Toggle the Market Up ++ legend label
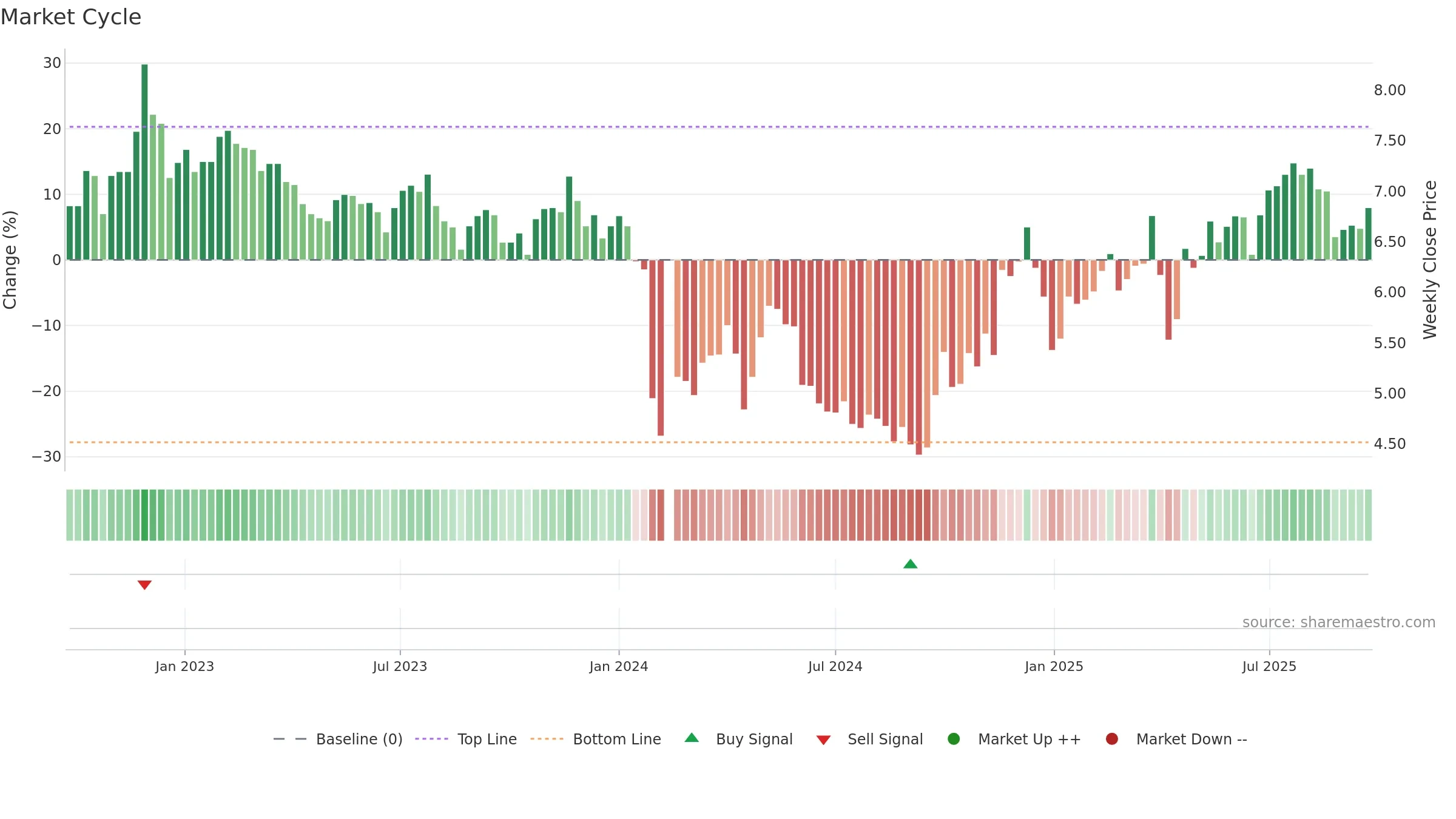 tap(1030, 739)
